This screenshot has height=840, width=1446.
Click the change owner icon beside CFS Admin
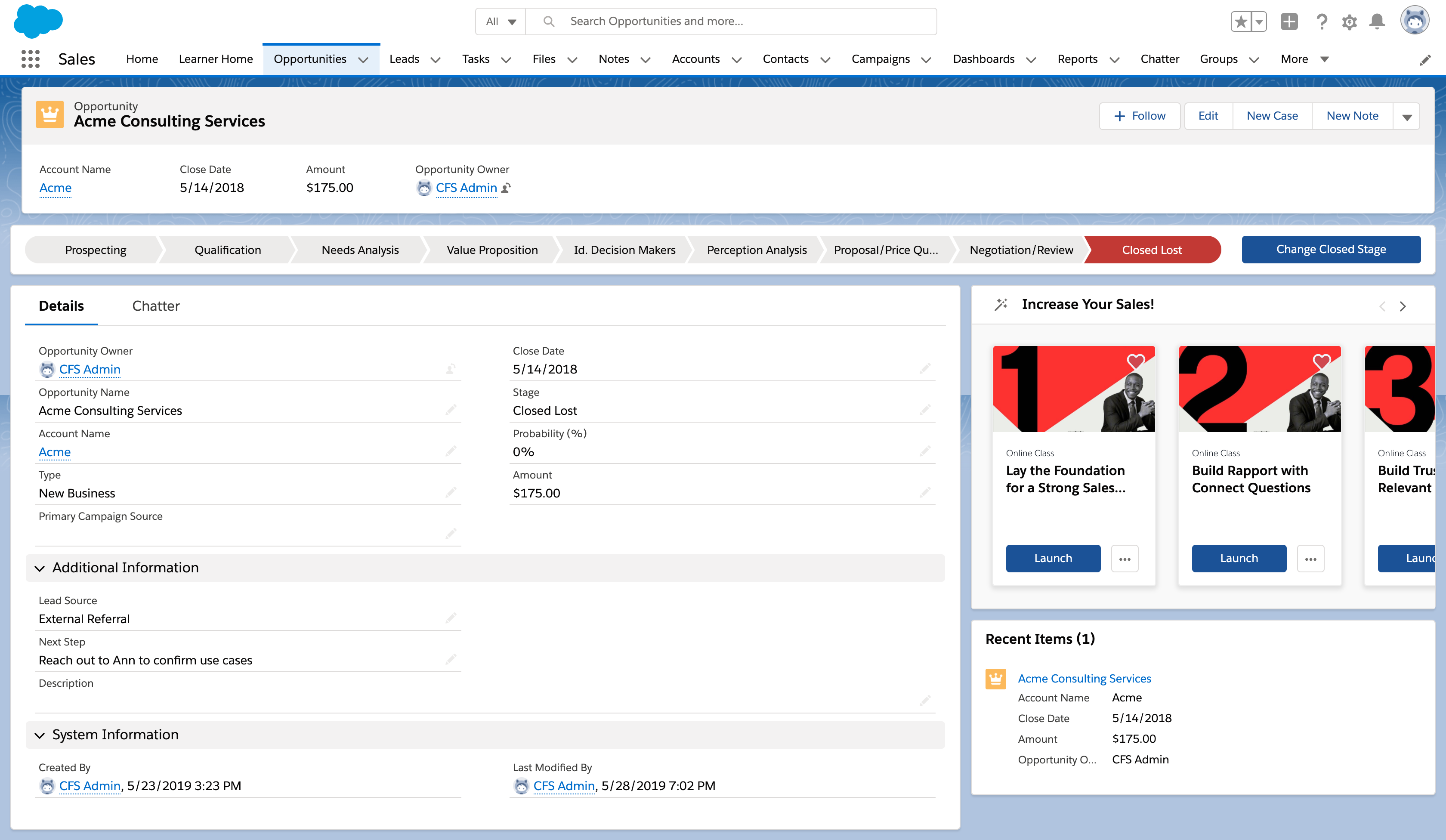pos(506,188)
